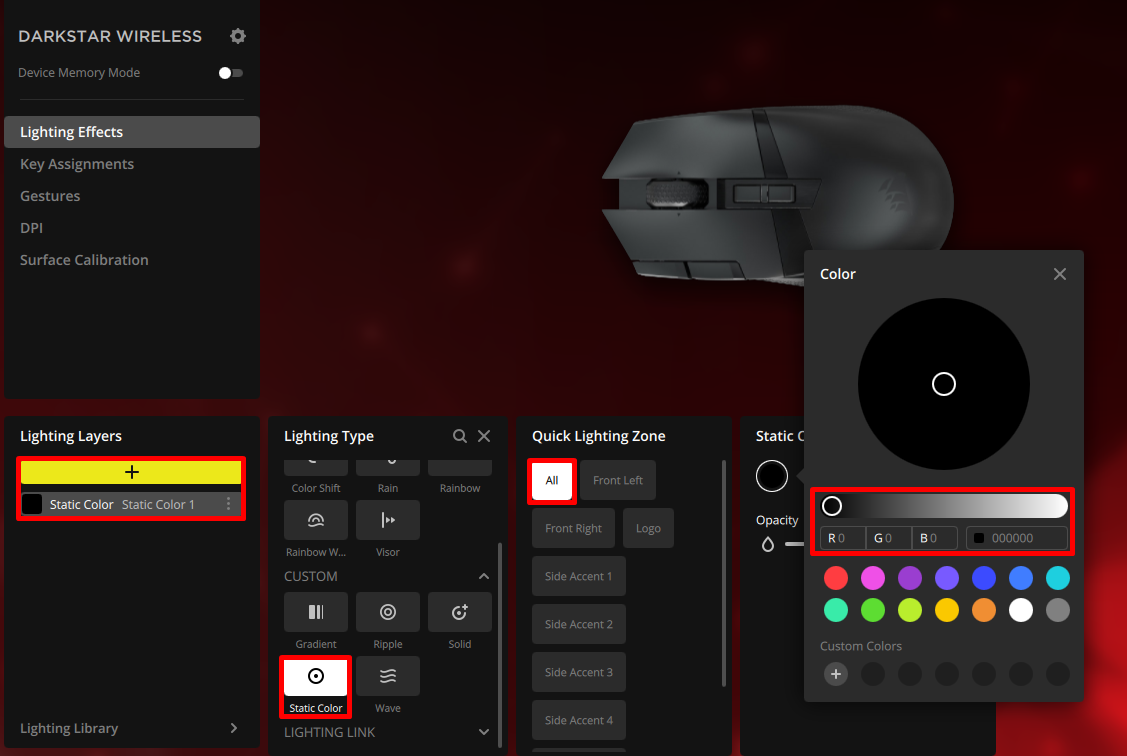Pick the magenta preset color
This screenshot has height=756, width=1127.
click(x=873, y=578)
